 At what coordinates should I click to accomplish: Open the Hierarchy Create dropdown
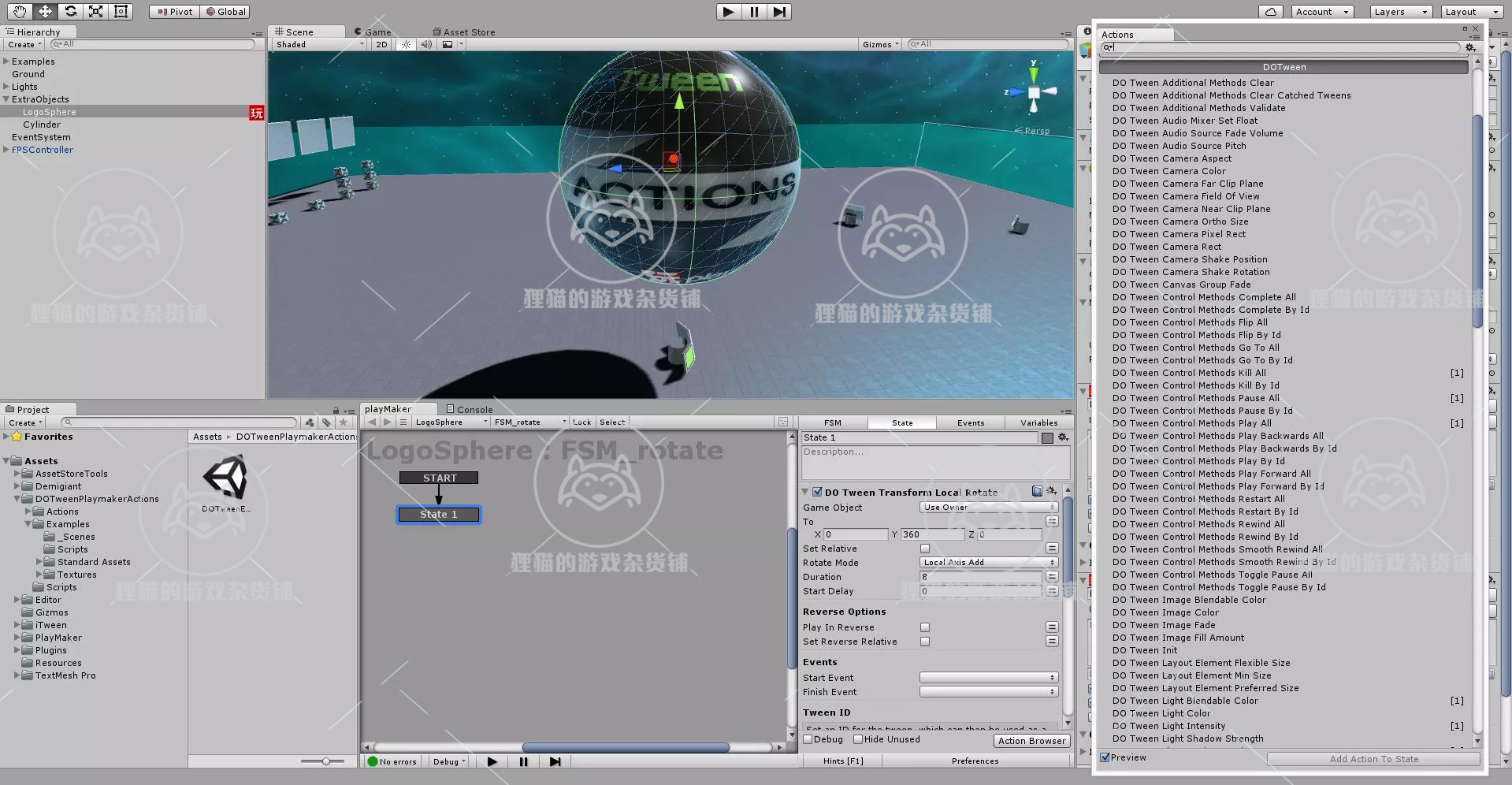pos(24,45)
